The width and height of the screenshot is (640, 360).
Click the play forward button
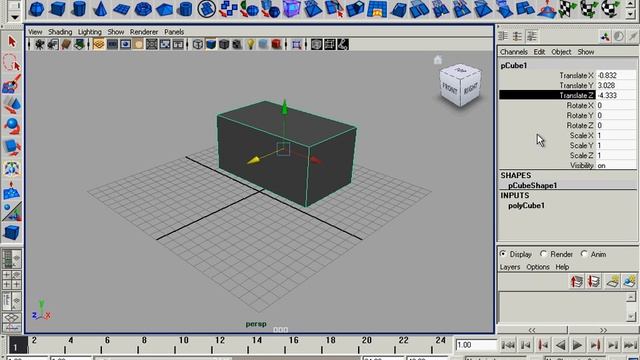point(578,345)
